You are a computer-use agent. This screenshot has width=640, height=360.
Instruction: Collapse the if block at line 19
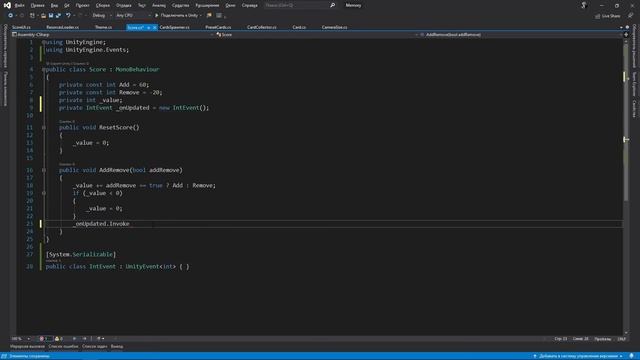[44, 193]
